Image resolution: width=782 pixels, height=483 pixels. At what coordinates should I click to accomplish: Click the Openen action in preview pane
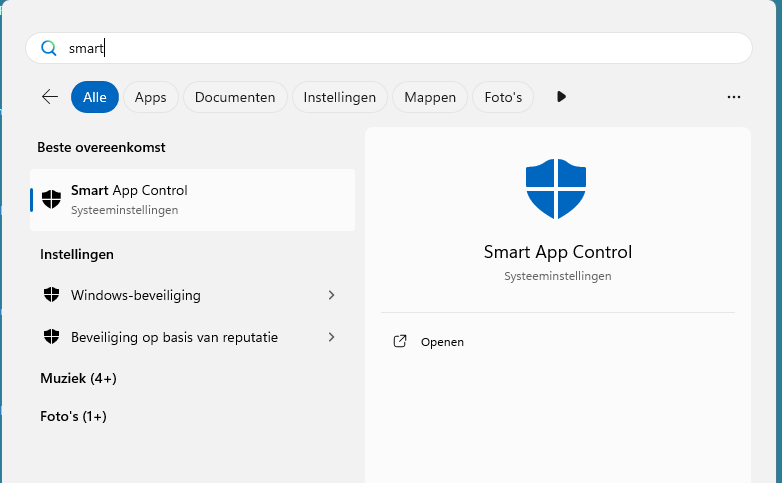click(x=442, y=342)
